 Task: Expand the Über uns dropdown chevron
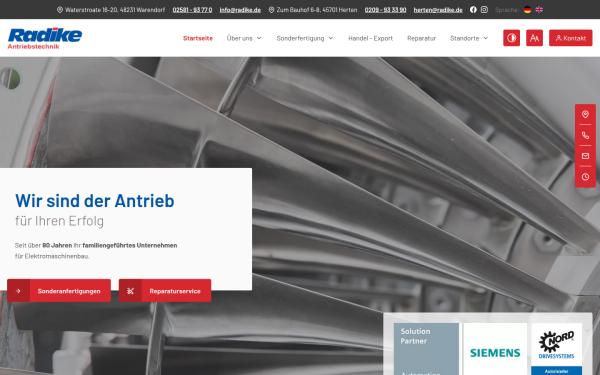coord(259,38)
